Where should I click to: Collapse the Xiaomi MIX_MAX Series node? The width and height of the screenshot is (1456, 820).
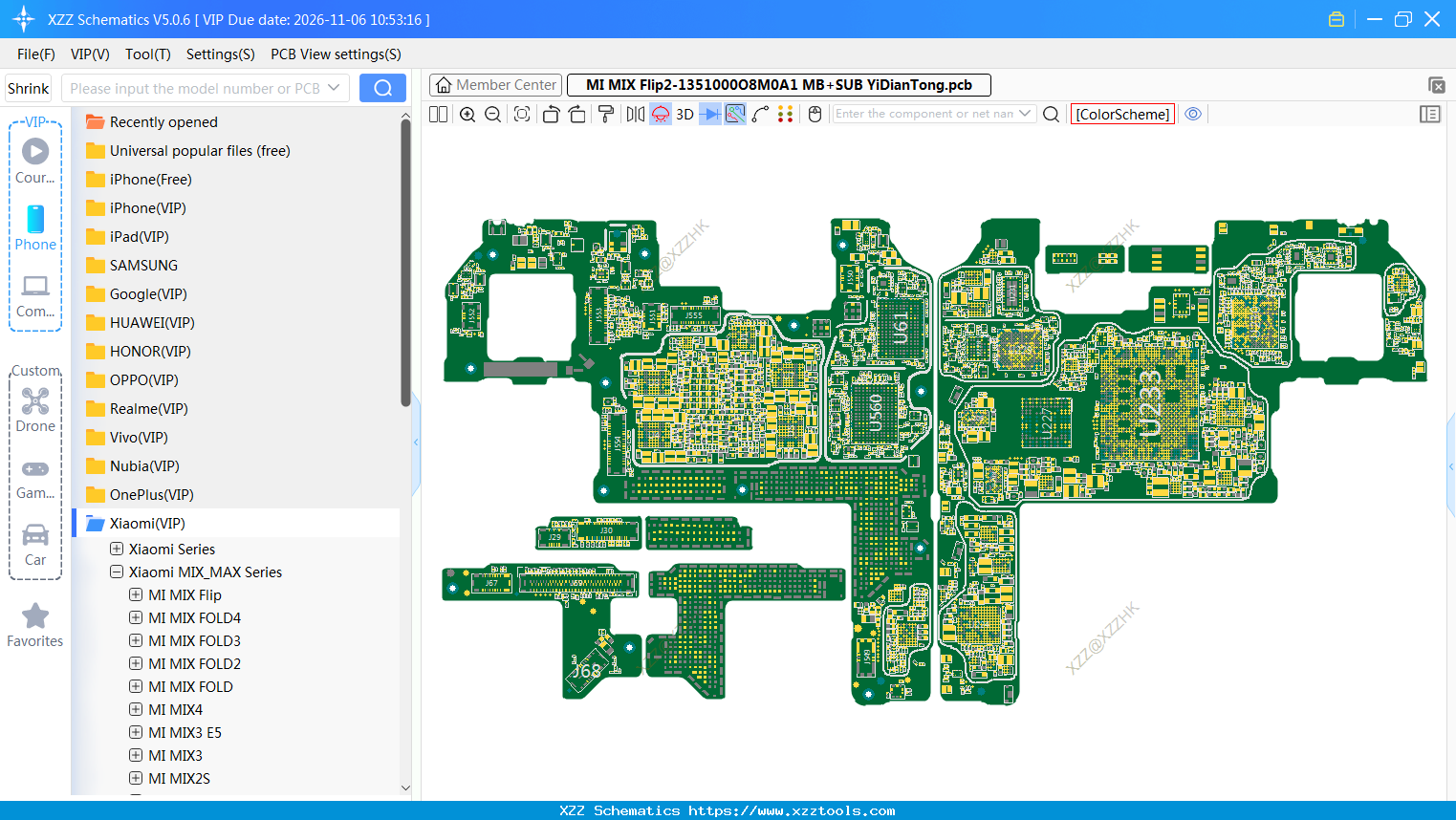click(117, 572)
